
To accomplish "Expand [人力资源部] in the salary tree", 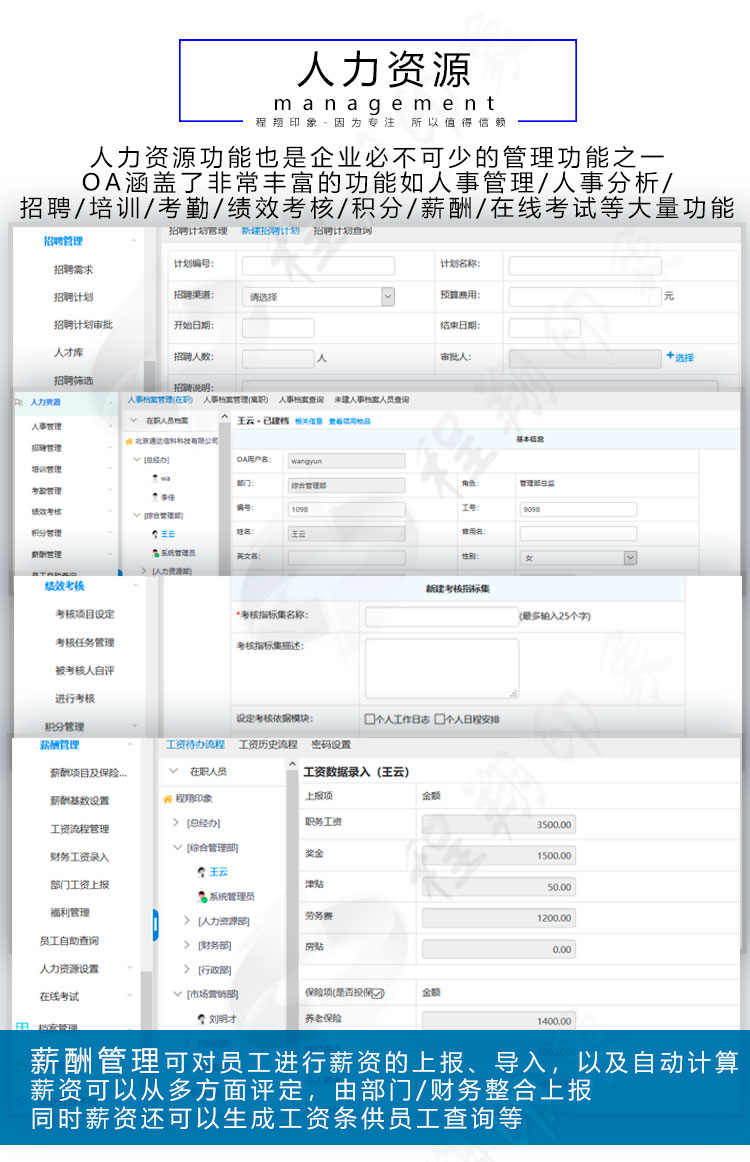I will 187,920.
